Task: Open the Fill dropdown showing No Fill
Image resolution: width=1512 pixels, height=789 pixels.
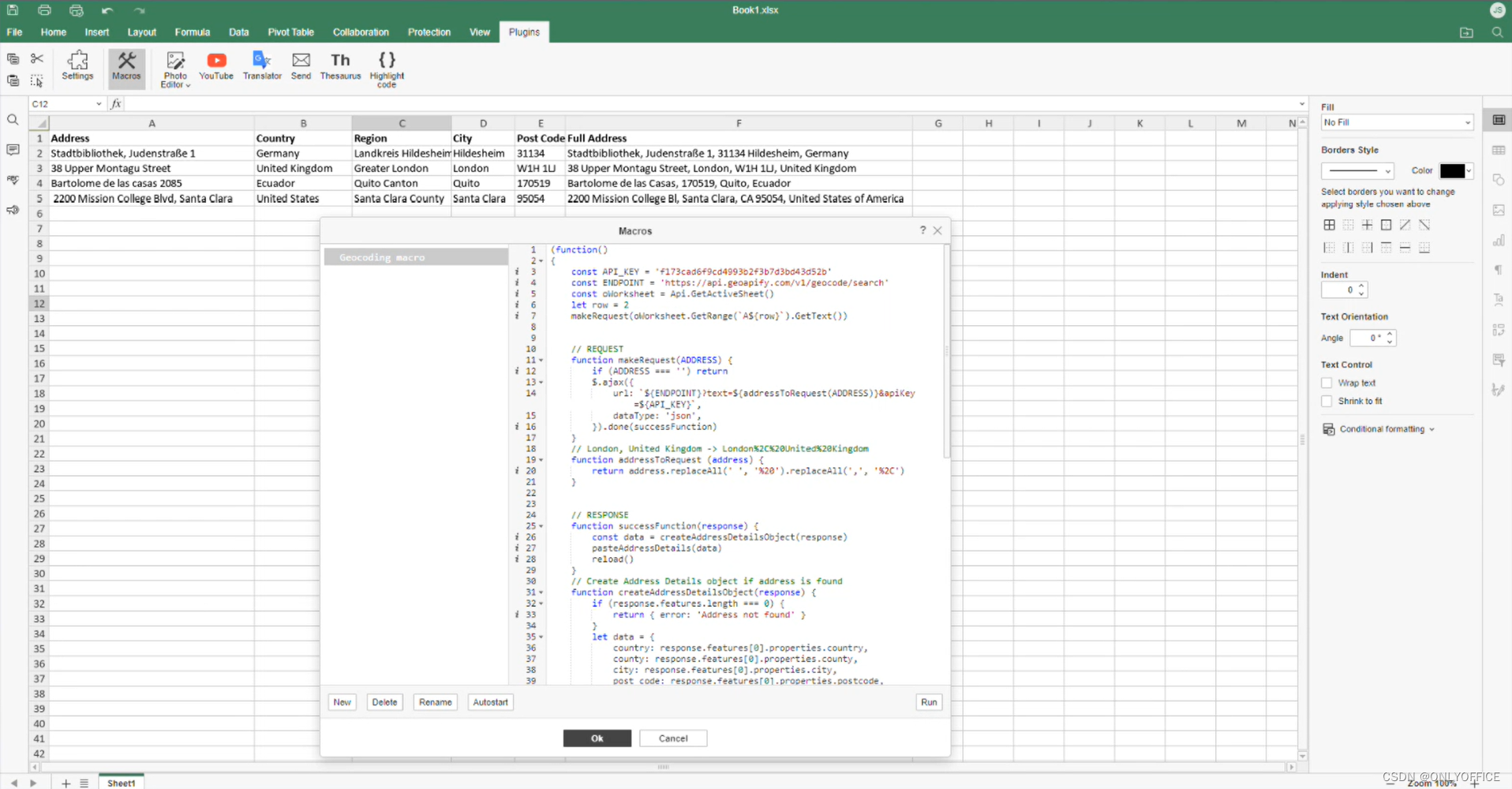Action: [x=1397, y=122]
